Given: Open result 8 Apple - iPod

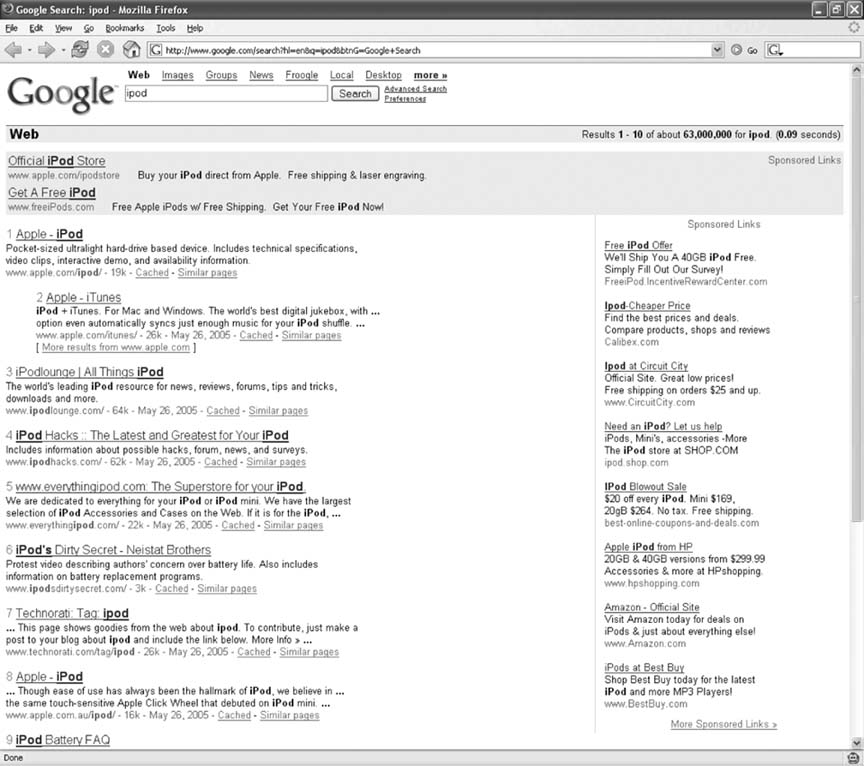Looking at the screenshot, I should 49,677.
